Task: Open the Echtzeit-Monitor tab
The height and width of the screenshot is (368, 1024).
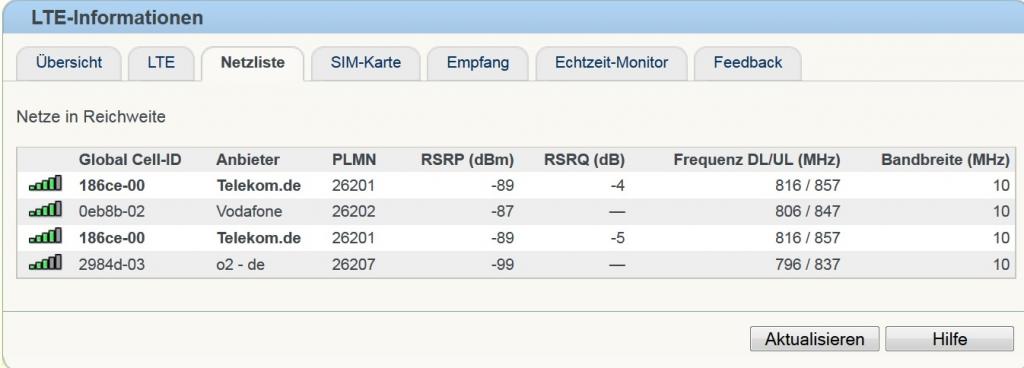Action: click(611, 63)
